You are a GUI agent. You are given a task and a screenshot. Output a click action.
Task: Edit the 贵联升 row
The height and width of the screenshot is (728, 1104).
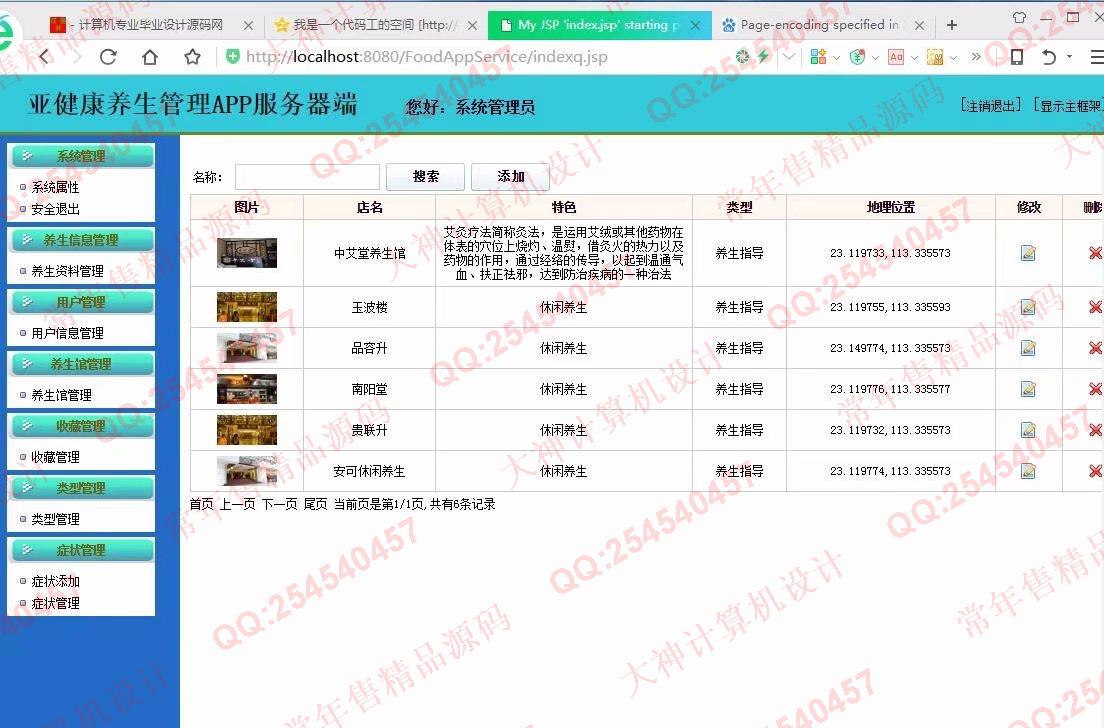click(x=1028, y=429)
